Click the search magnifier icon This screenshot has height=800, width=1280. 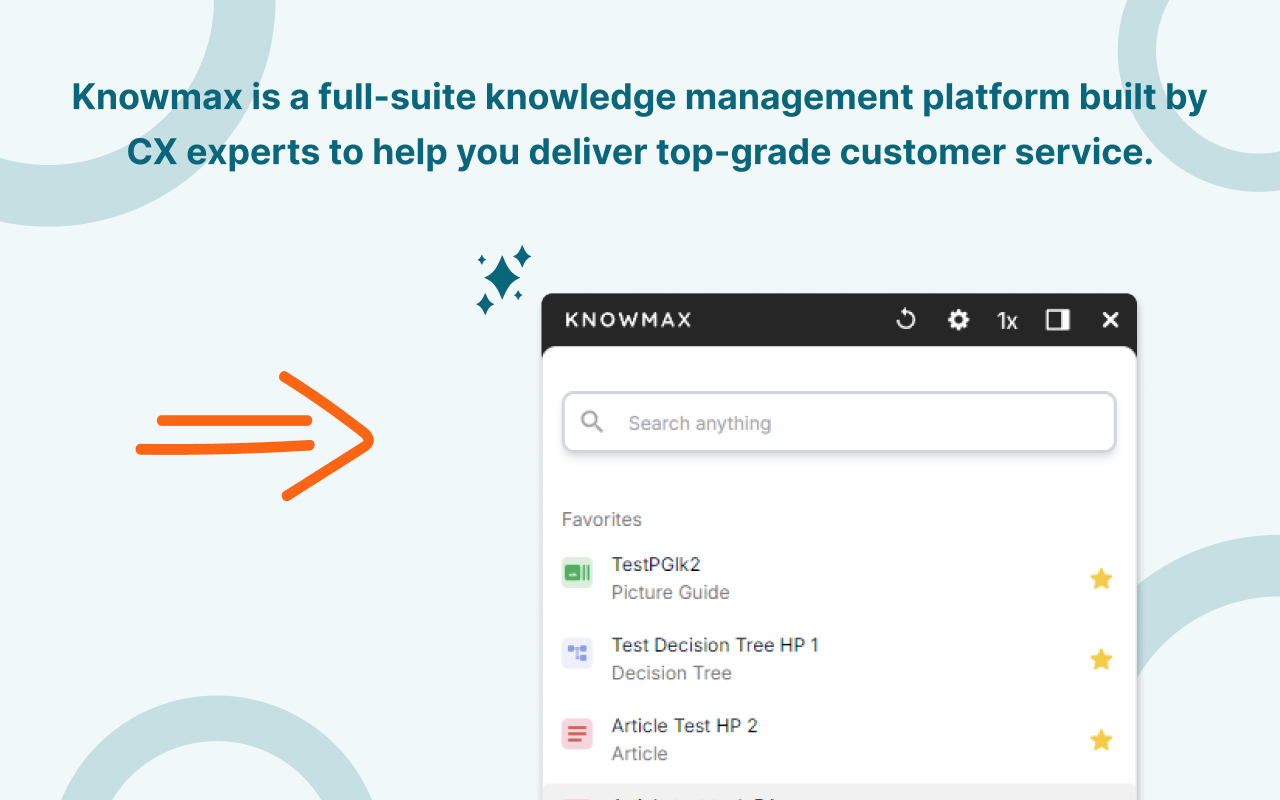pos(591,421)
